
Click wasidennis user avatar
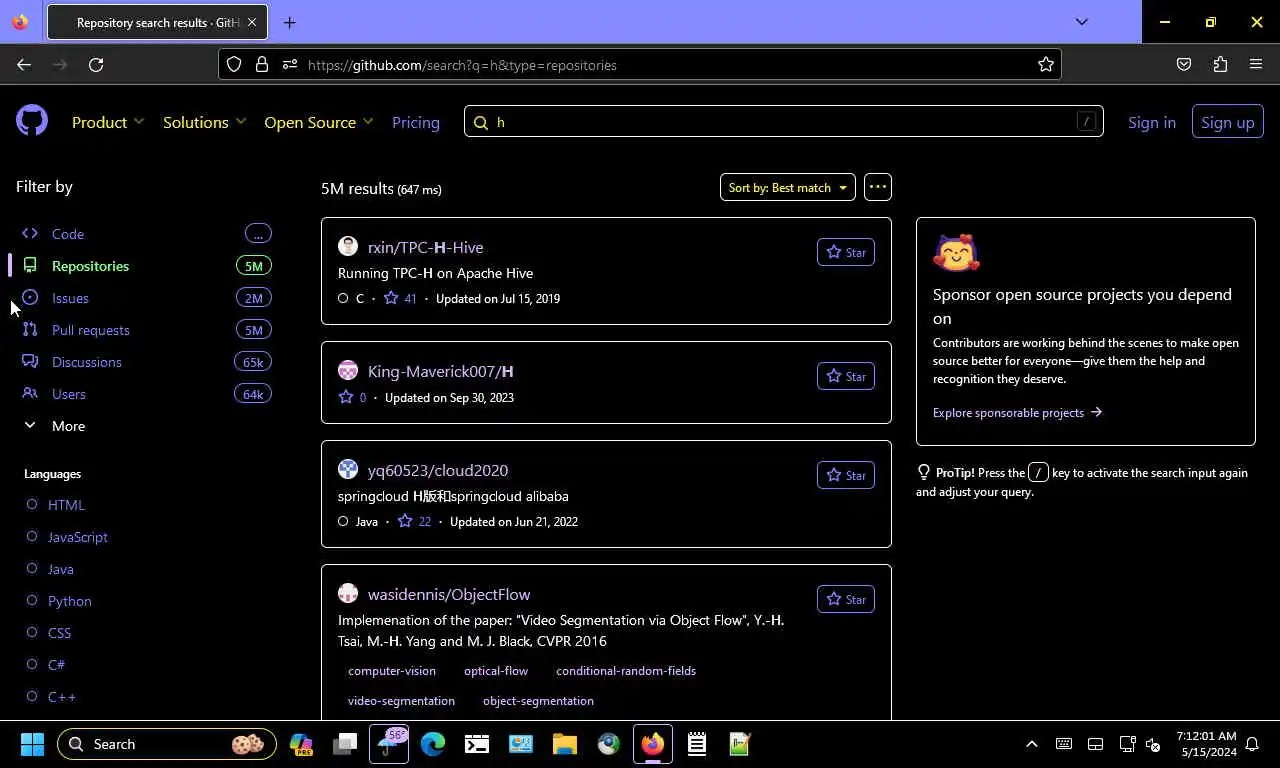[348, 594]
